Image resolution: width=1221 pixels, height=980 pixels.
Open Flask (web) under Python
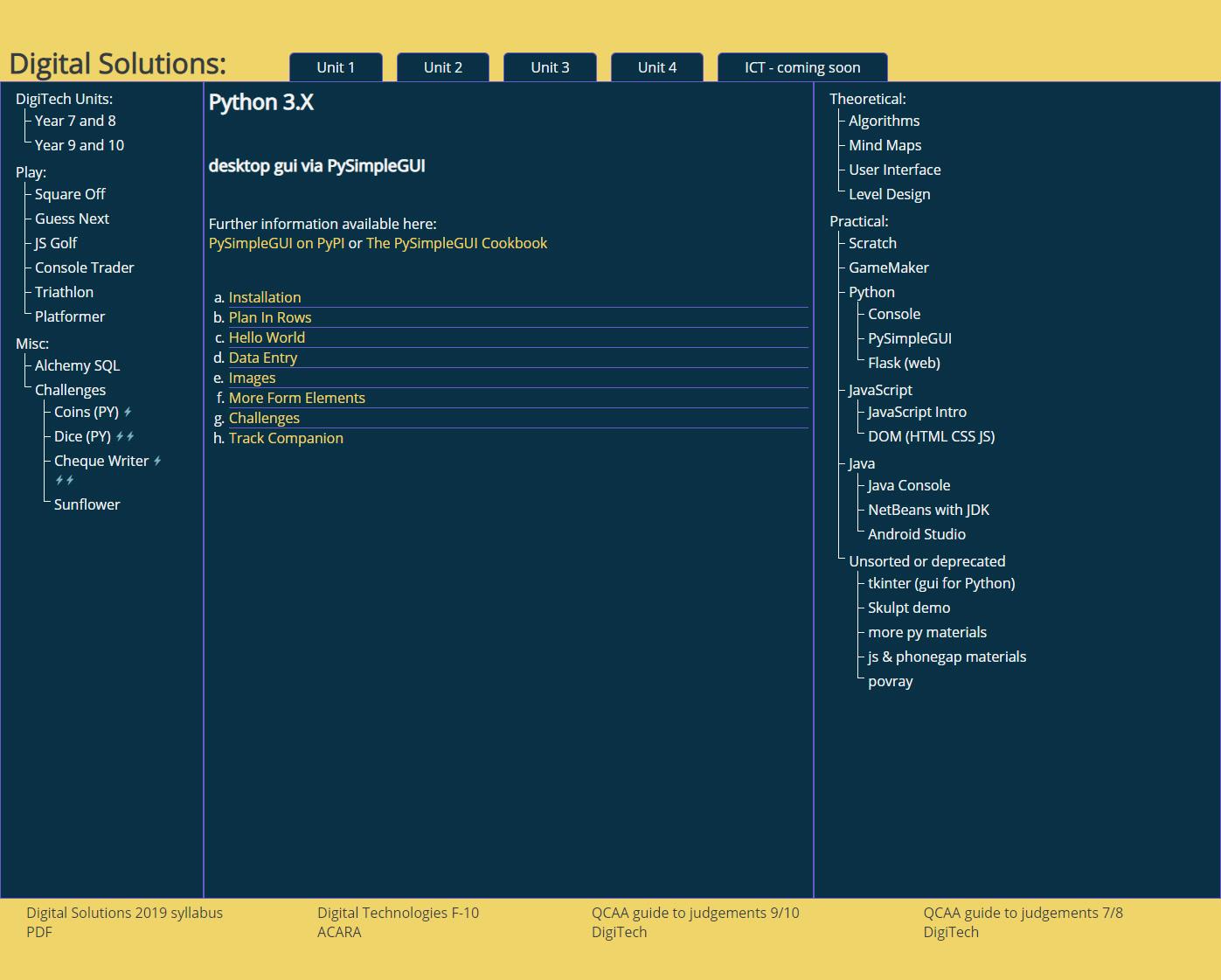[904, 363]
